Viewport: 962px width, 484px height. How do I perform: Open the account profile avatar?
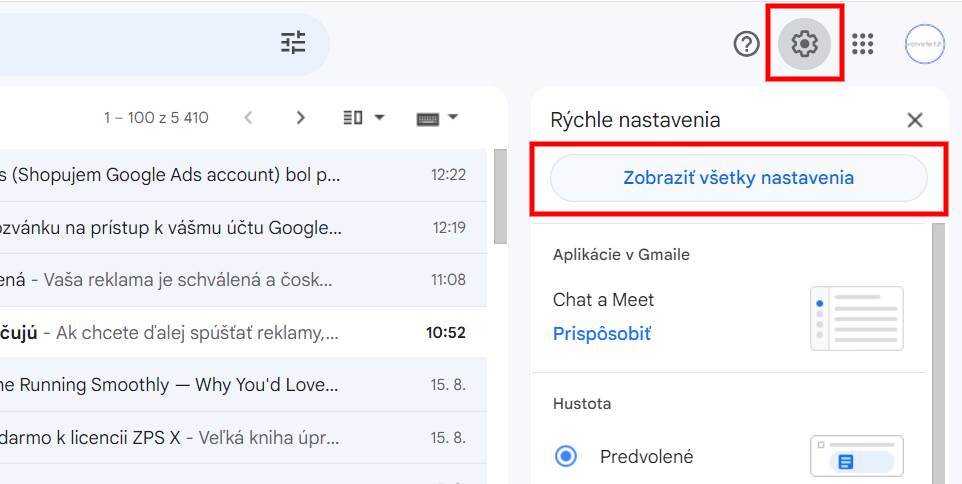click(925, 44)
